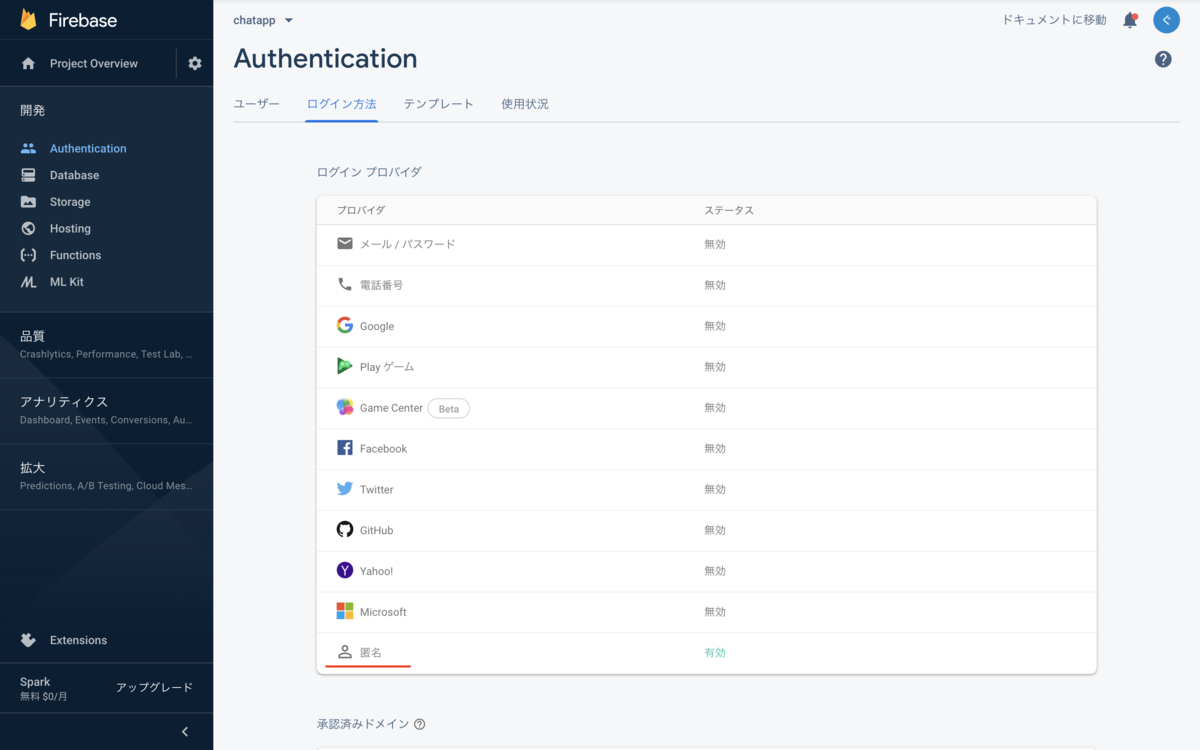Click ドキュメントに移動 link
This screenshot has height=750, width=1200.
[x=1054, y=20]
